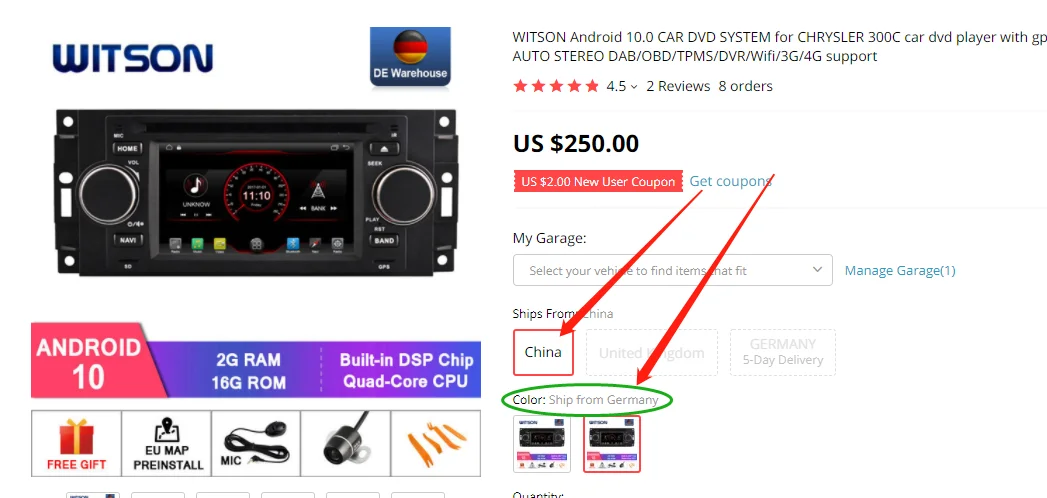The image size is (1047, 498).
Task: Click the Get coupons link
Action: coord(730,181)
